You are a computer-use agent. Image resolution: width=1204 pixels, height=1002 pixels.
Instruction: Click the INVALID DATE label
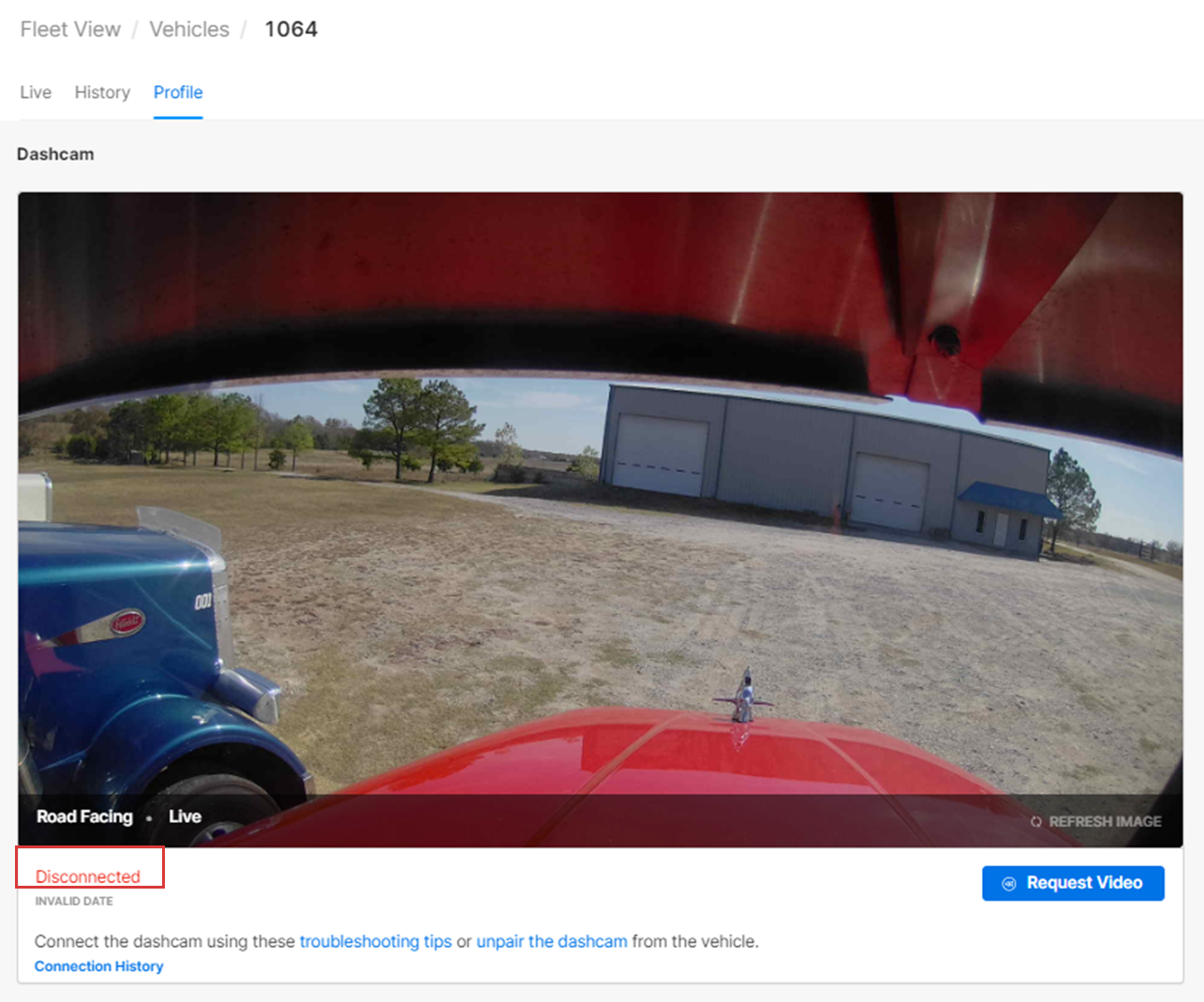point(74,901)
